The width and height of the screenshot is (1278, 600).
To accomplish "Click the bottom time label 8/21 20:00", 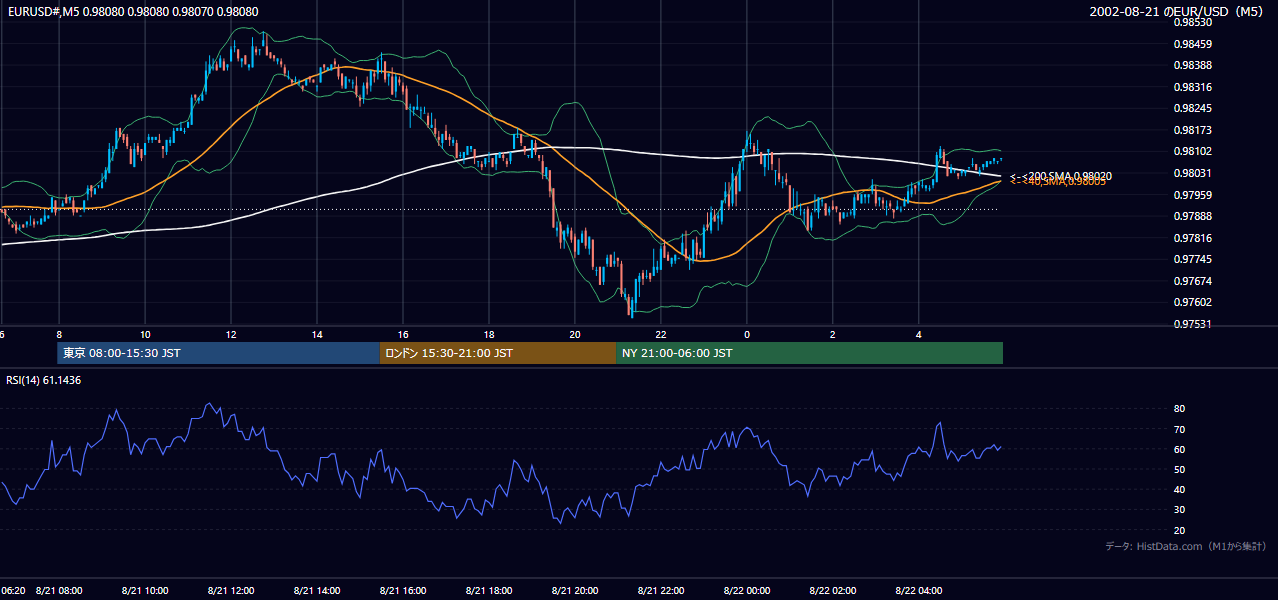I will 575,591.
